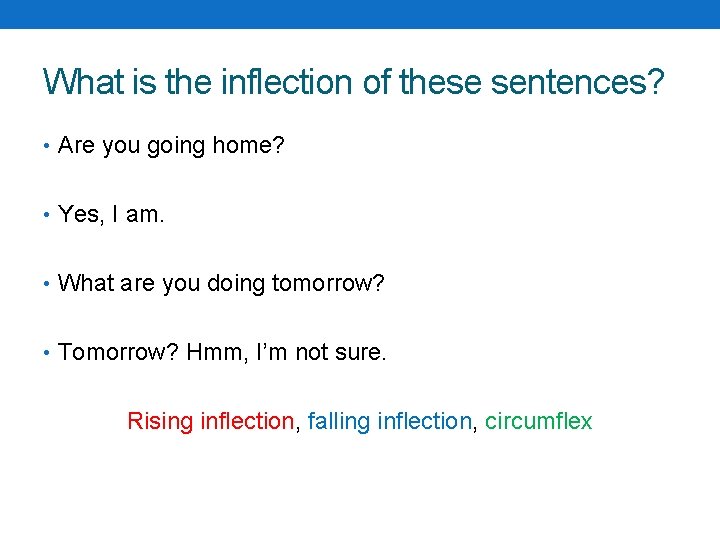
Task: Click bullet before "What are you doing tomorrow?"
Action: point(47,284)
